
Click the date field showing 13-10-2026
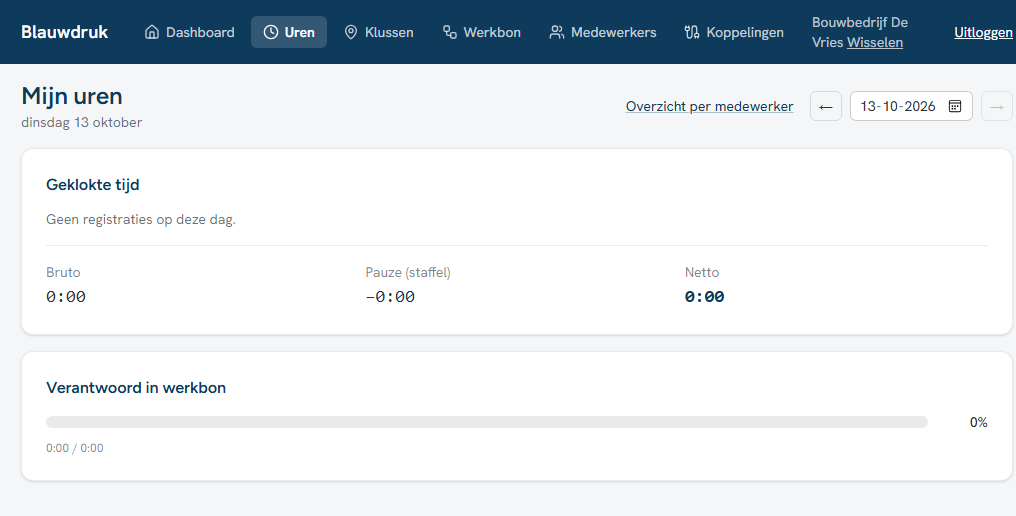point(911,106)
